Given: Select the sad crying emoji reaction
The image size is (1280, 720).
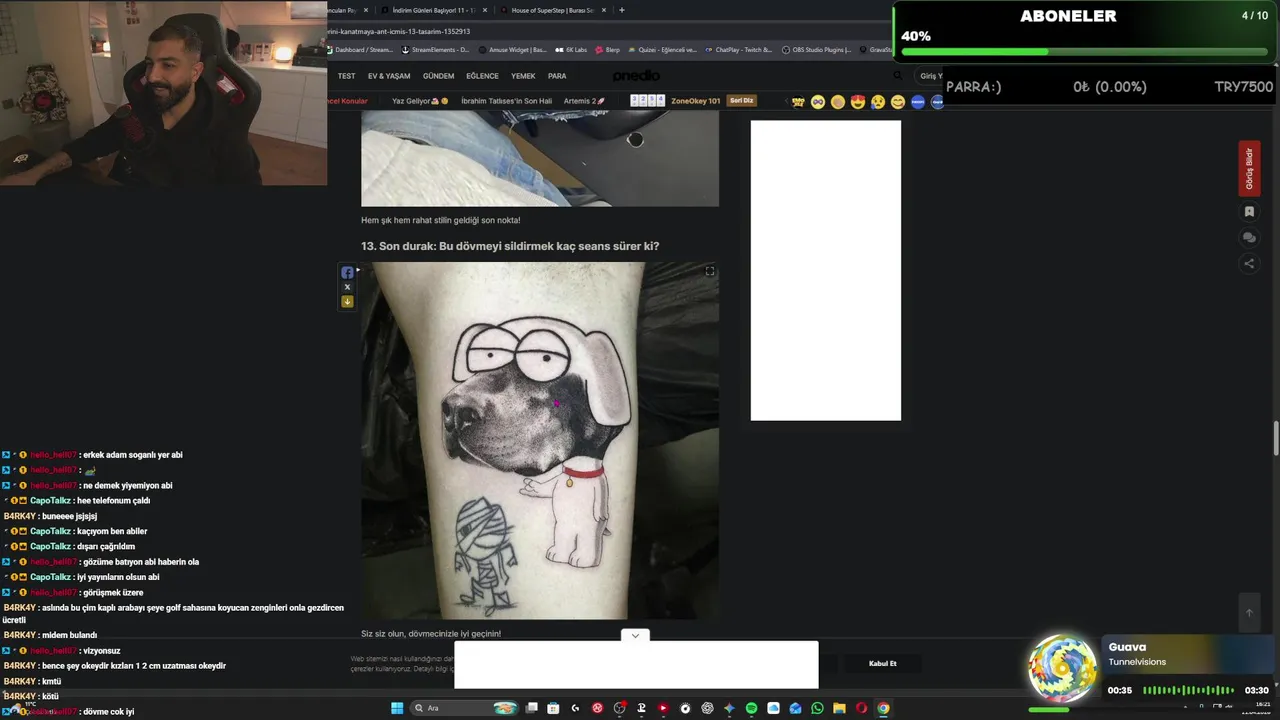Looking at the screenshot, I should click(x=878, y=102).
